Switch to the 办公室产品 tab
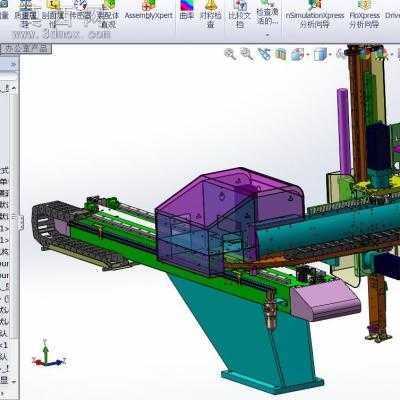Image resolution: width=400 pixels, height=400 pixels. (26, 49)
